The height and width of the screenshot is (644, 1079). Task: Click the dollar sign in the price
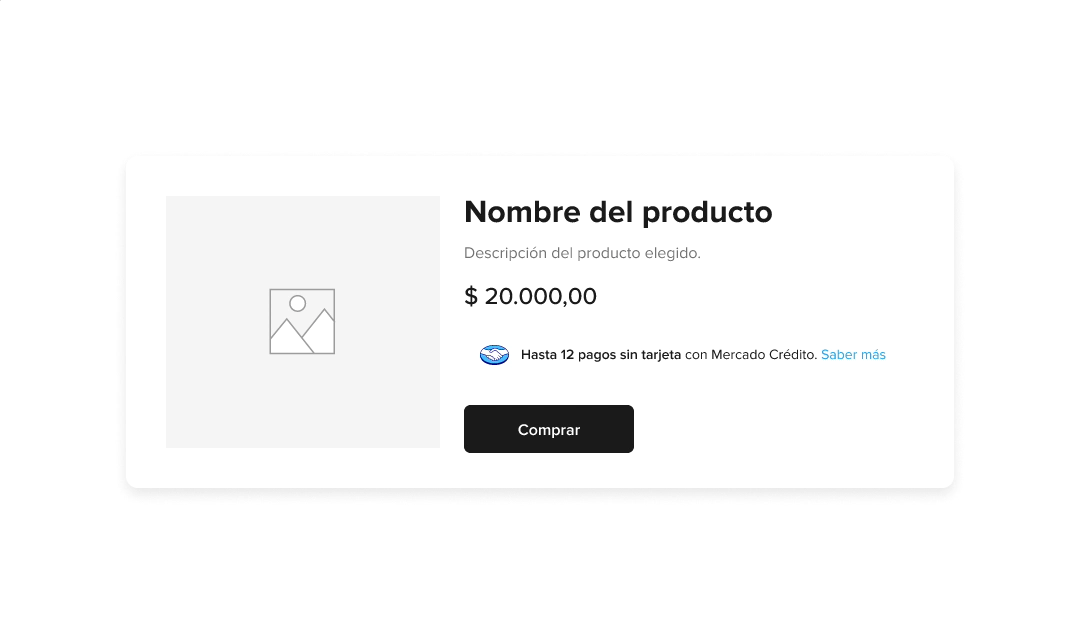[471, 297]
